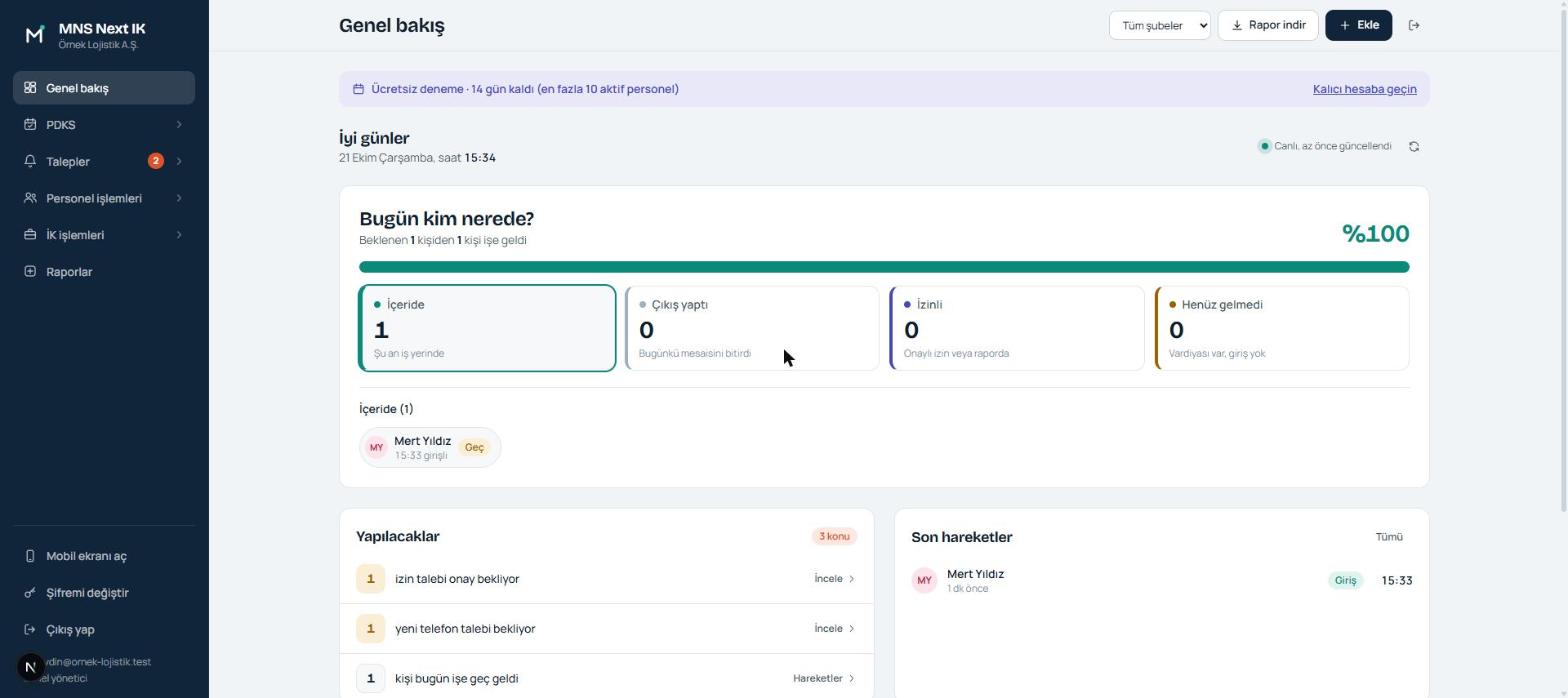Open Hareketler for late arrival row
This screenshot has width=1568, height=698.
point(824,679)
